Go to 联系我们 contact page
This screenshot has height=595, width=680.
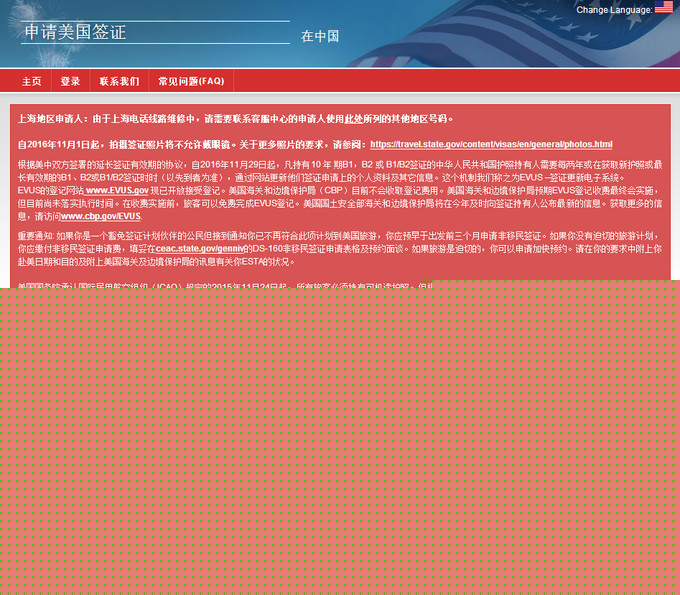coord(119,81)
